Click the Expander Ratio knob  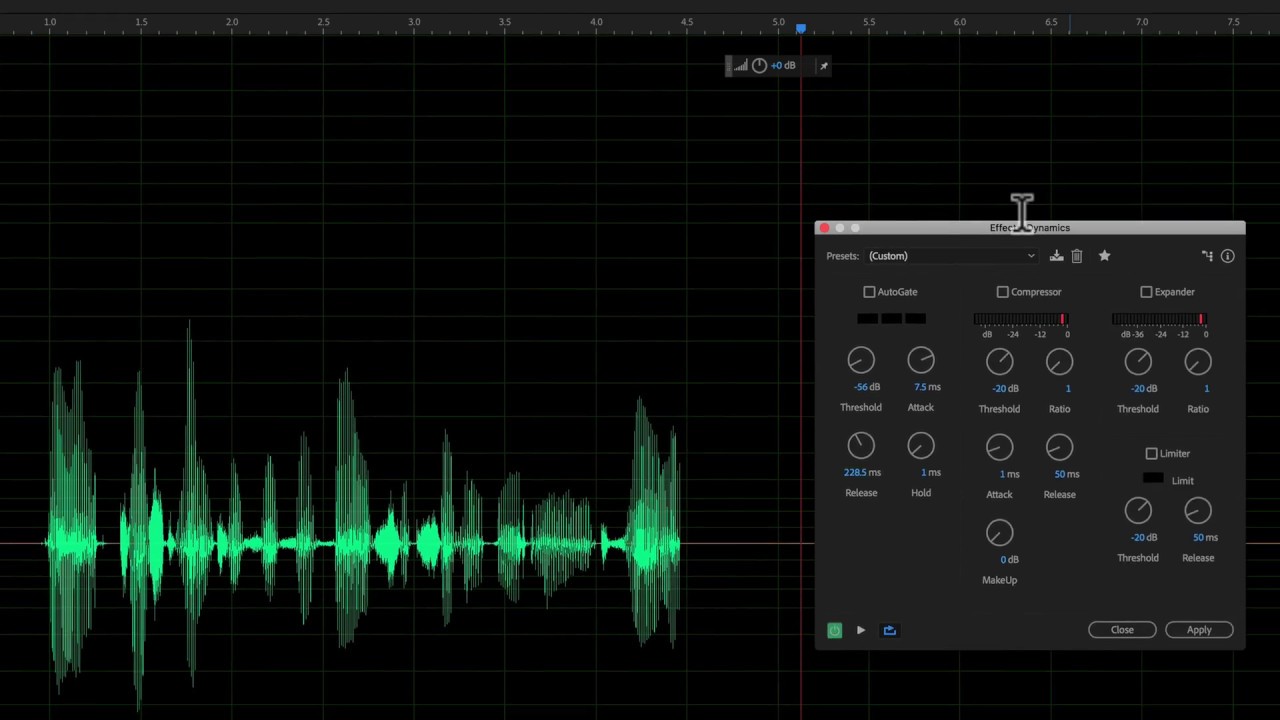click(x=1198, y=362)
